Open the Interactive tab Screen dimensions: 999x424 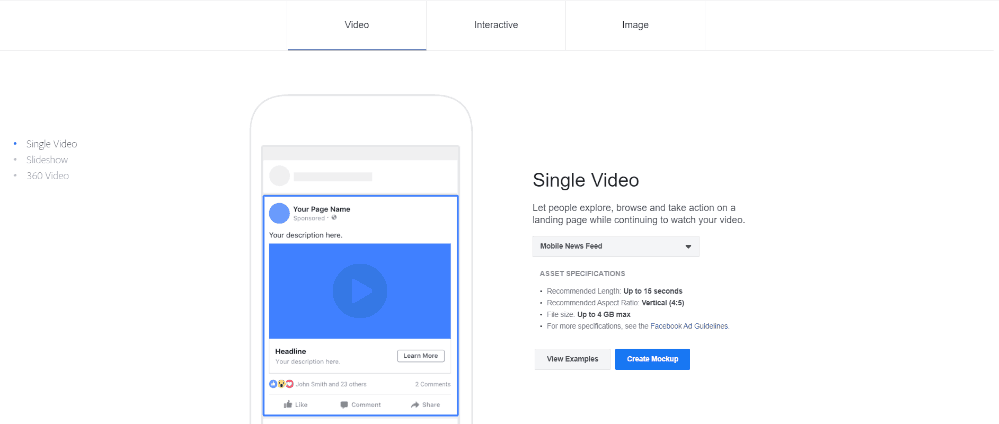coord(496,25)
